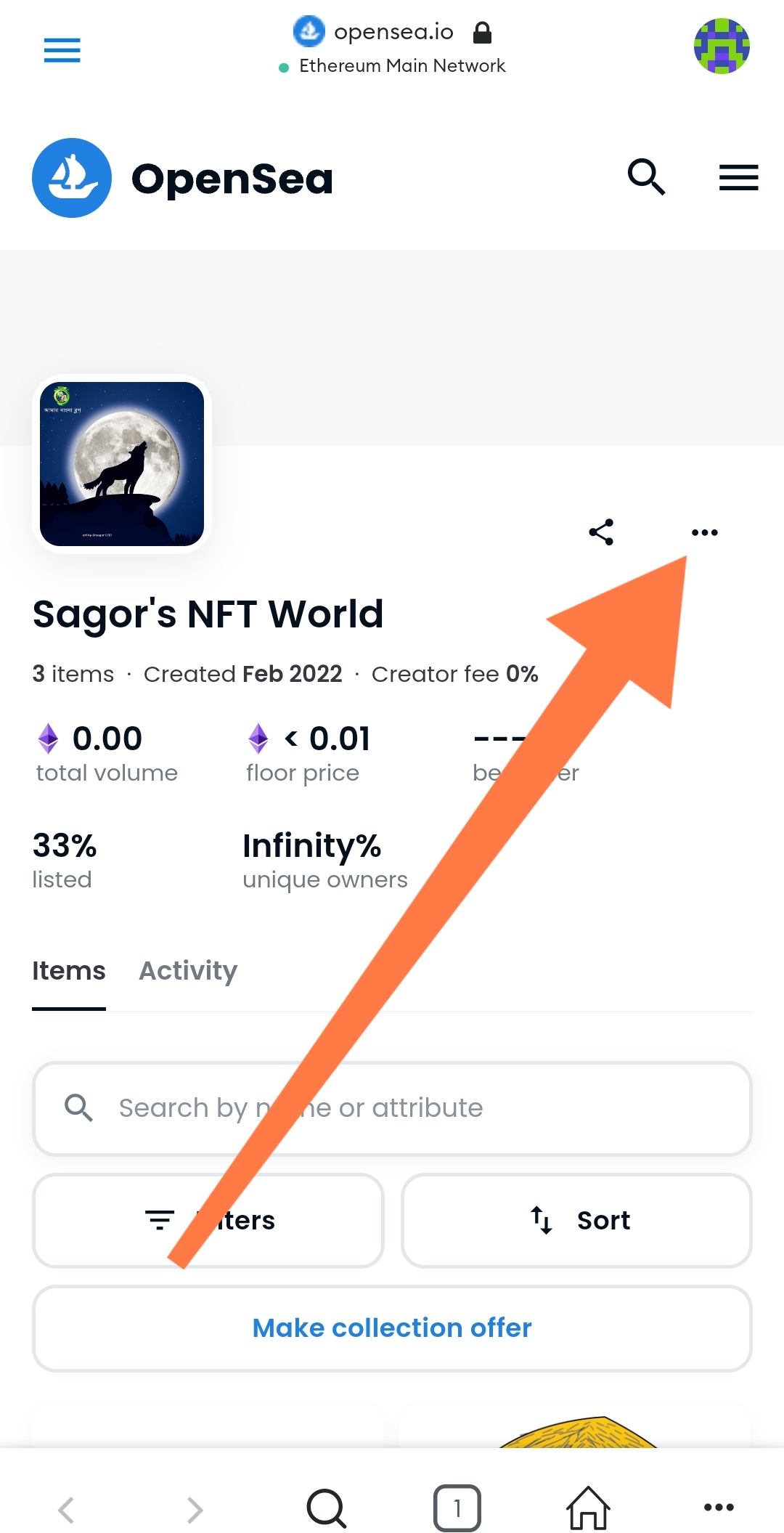Click the OpenSea sailboat logo
784x1533 pixels.
pos(72,178)
